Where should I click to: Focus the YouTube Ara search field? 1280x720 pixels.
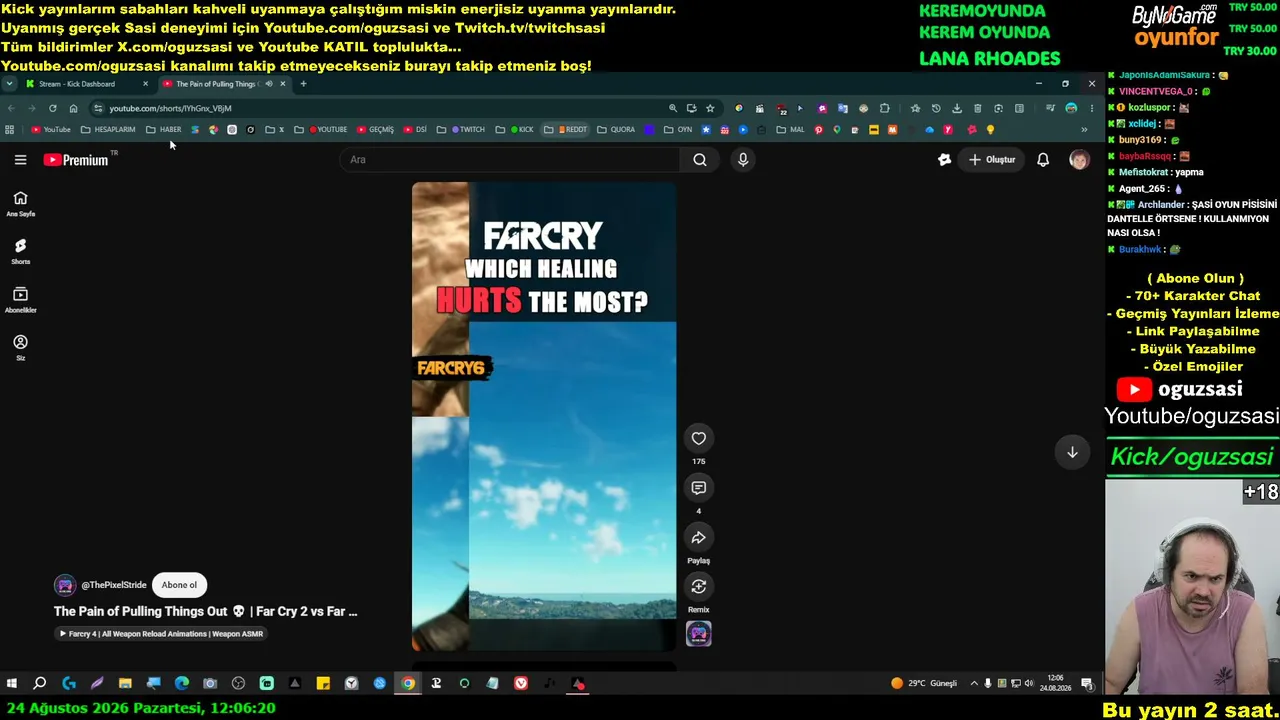510,160
